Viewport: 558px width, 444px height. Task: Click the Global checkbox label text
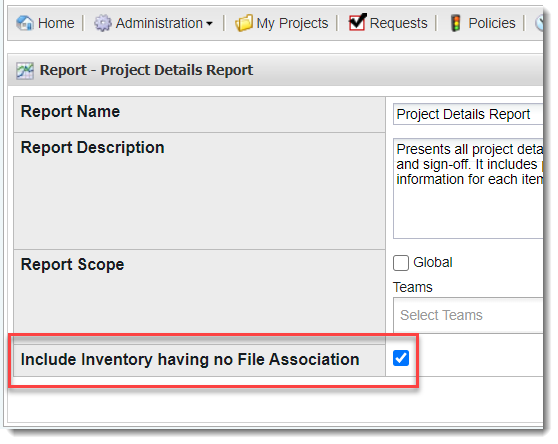432,263
